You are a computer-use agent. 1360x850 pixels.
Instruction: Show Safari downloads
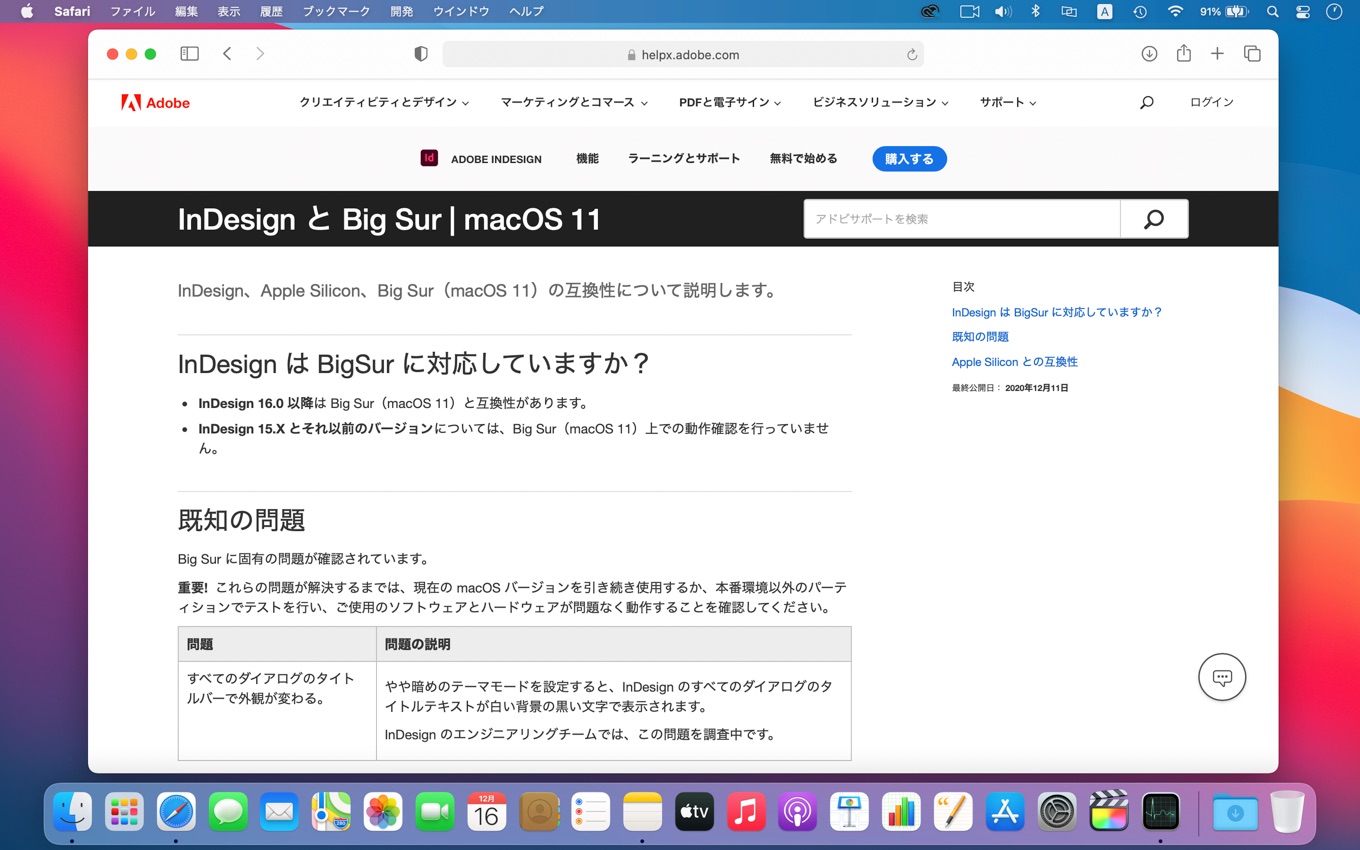click(x=1149, y=54)
